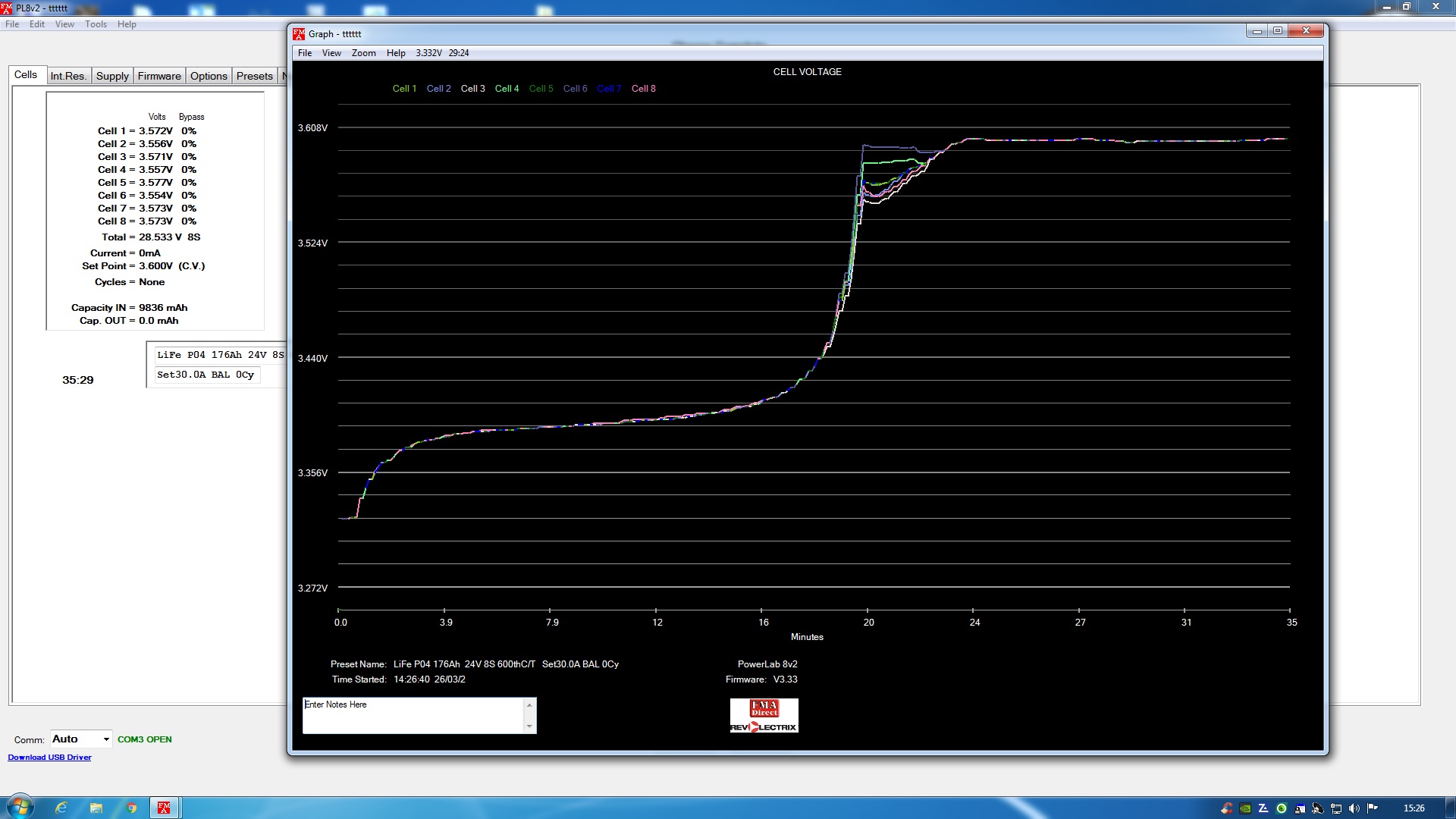Click the Download USB Driver link
Viewport: 1456px width, 819px height.
[49, 758]
